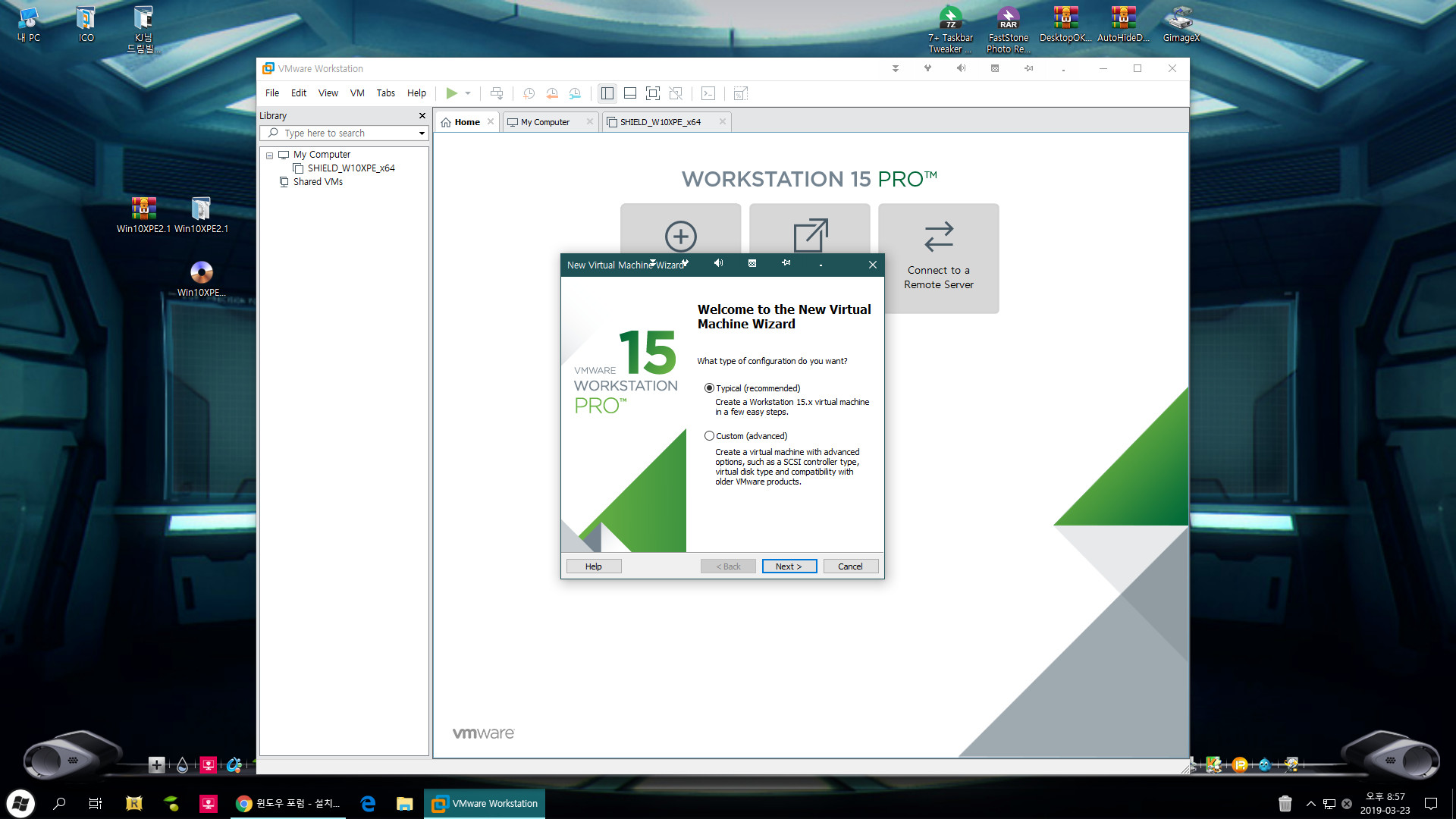1456x819 pixels.
Task: Click Send Ctrl+Alt+Del toolbar icon
Action: [497, 93]
